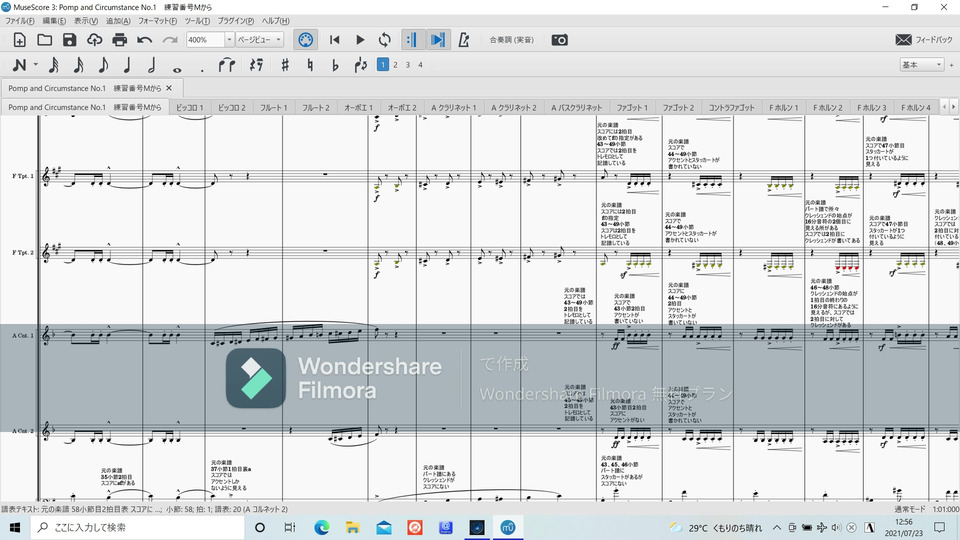The image size is (960, 540).
Task: Undo the last action
Action: (144, 40)
